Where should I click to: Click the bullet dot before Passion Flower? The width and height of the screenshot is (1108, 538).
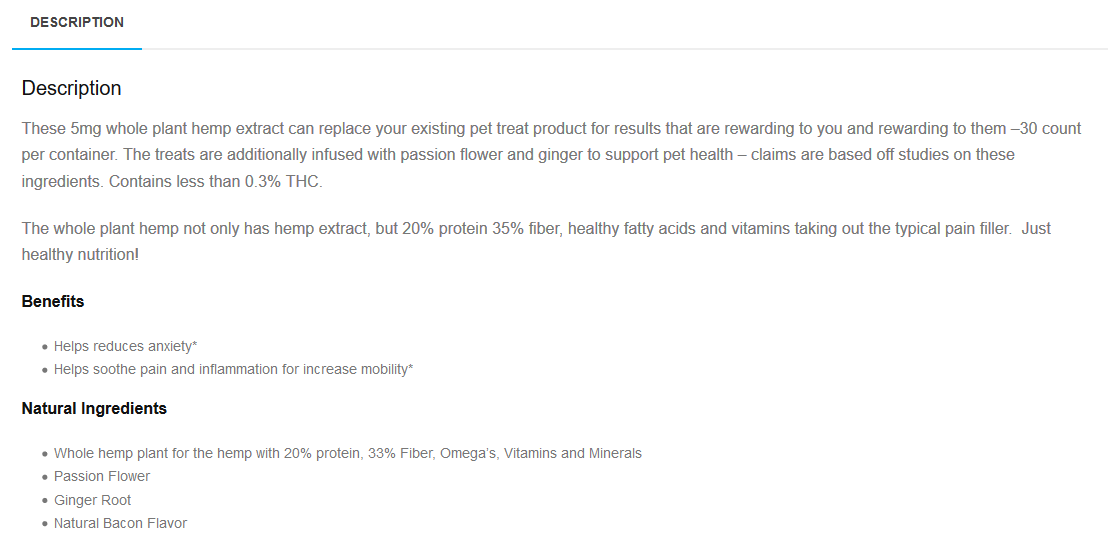coord(45,477)
